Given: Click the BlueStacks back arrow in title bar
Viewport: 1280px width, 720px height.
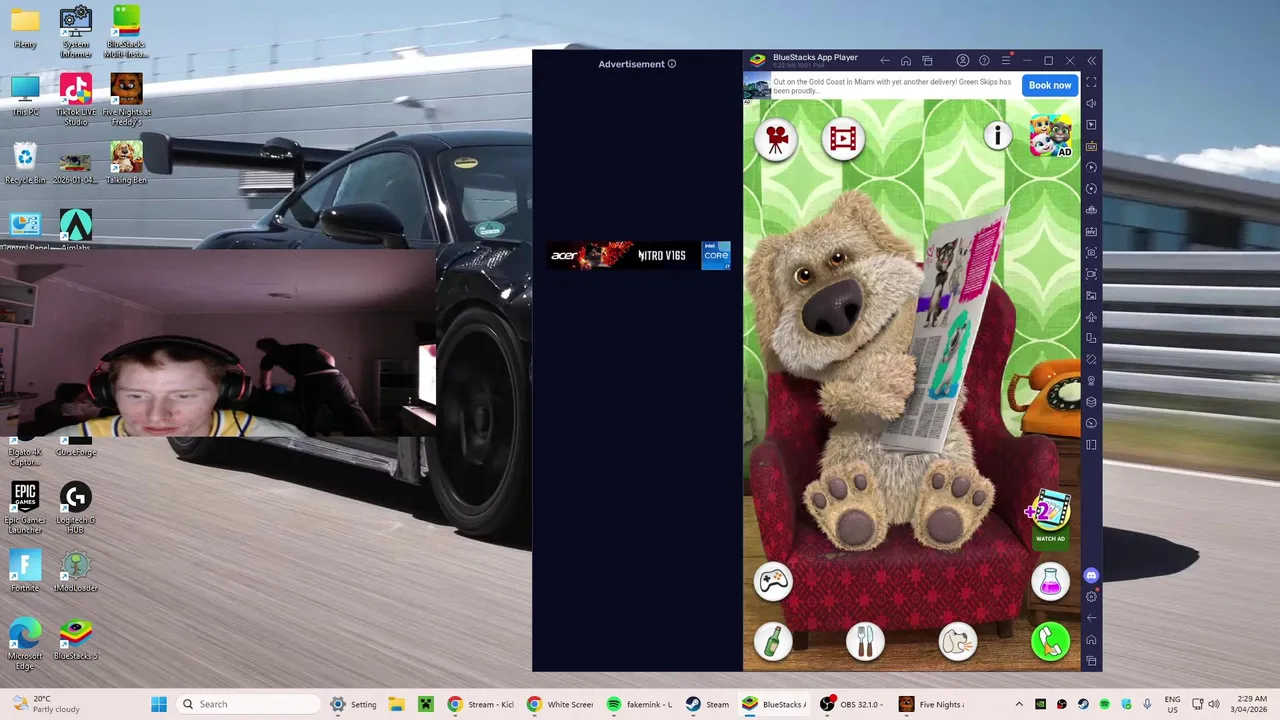Looking at the screenshot, I should [884, 61].
